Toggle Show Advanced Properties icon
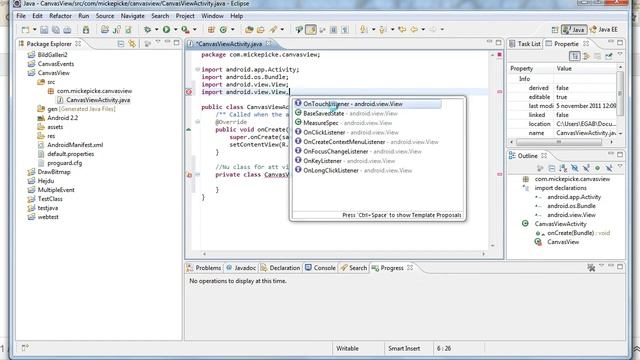640x360 pixels. [586, 56]
